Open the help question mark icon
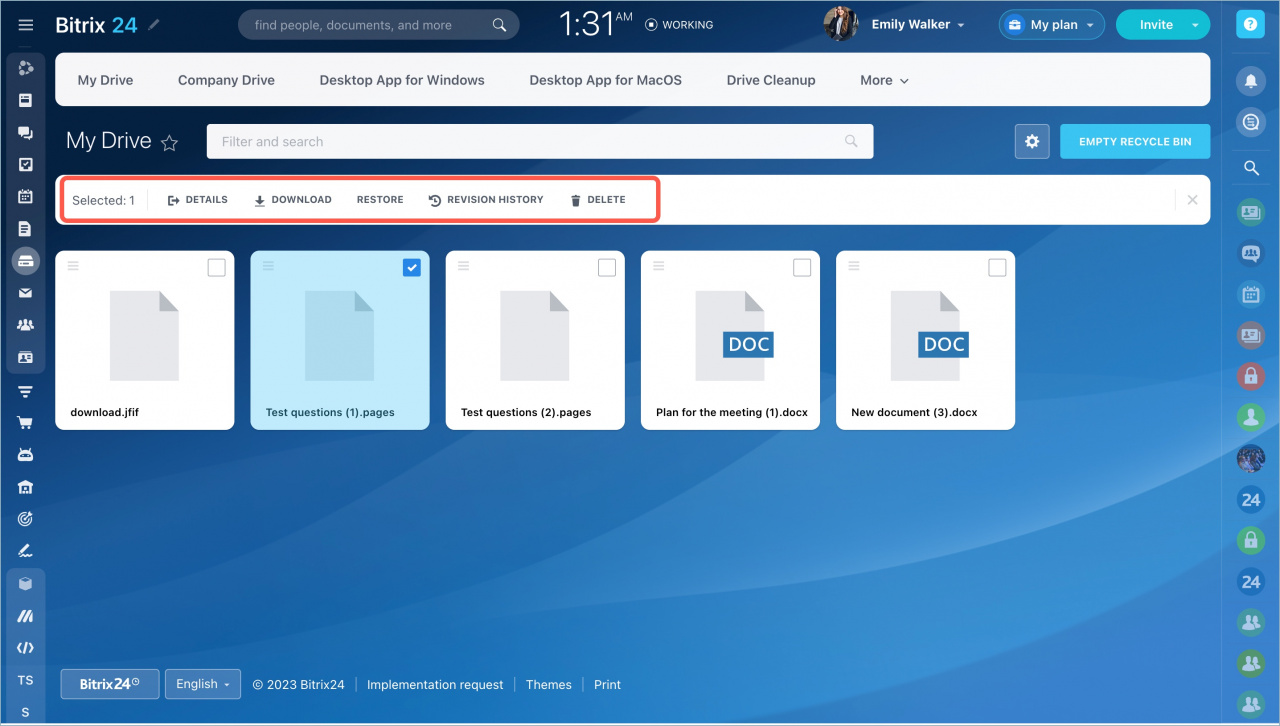Viewport: 1280px width, 726px height. pyautogui.click(x=1251, y=25)
